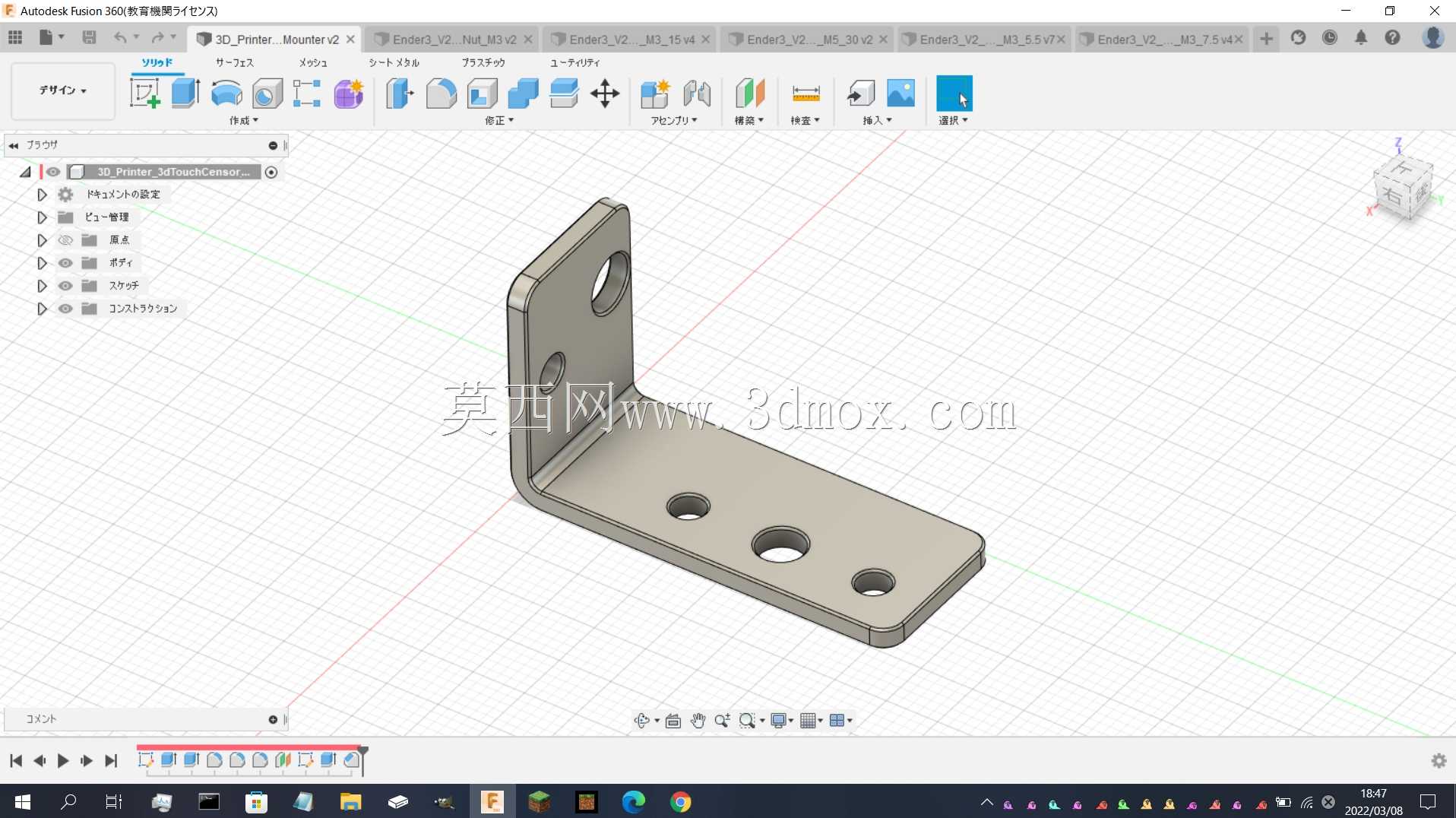
Task: Open Chrome from the taskbar
Action: [x=680, y=802]
